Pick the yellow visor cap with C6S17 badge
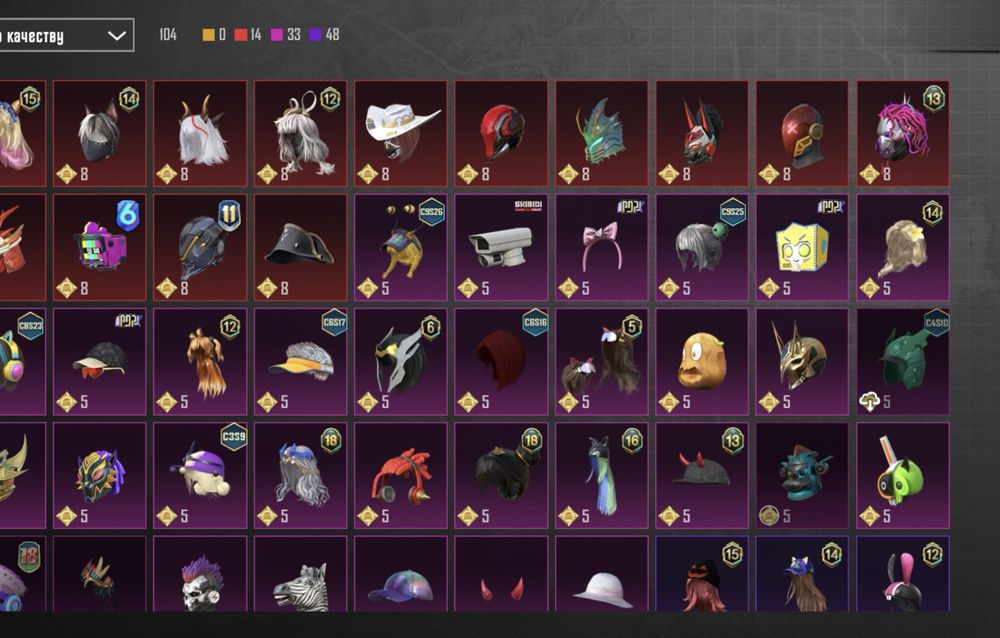 click(x=300, y=362)
